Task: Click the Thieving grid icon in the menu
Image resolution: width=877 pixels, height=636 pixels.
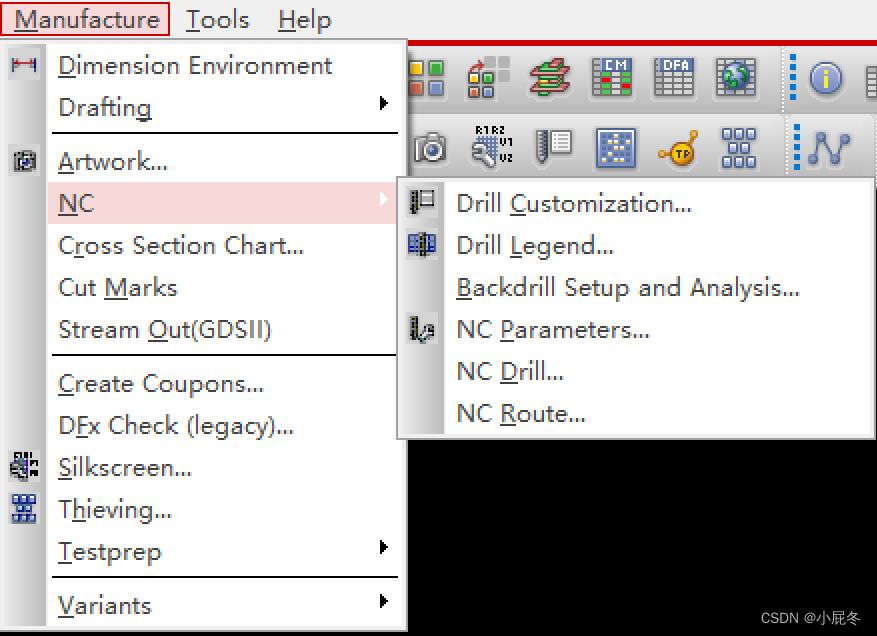Action: pos(24,508)
